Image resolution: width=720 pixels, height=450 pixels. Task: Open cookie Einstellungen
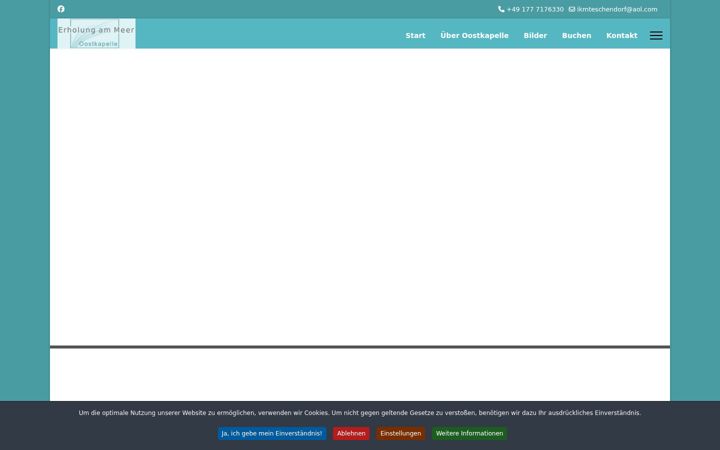coord(400,433)
